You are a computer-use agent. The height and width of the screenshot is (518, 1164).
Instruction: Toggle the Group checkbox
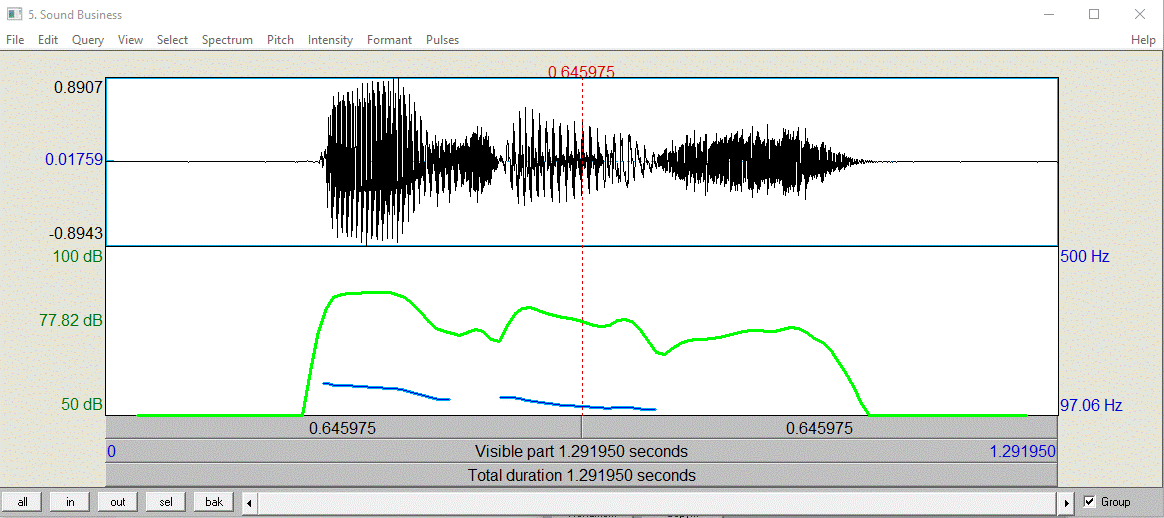(x=1090, y=502)
